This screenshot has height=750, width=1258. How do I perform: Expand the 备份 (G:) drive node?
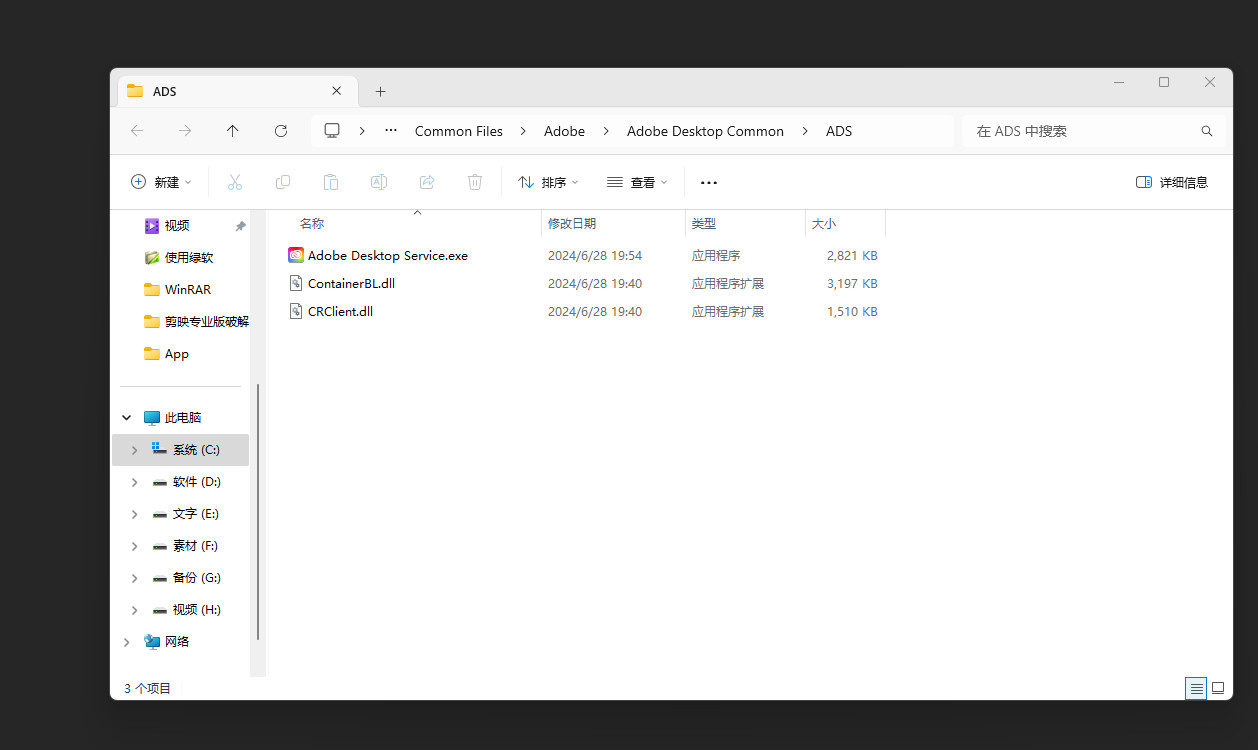(x=135, y=578)
